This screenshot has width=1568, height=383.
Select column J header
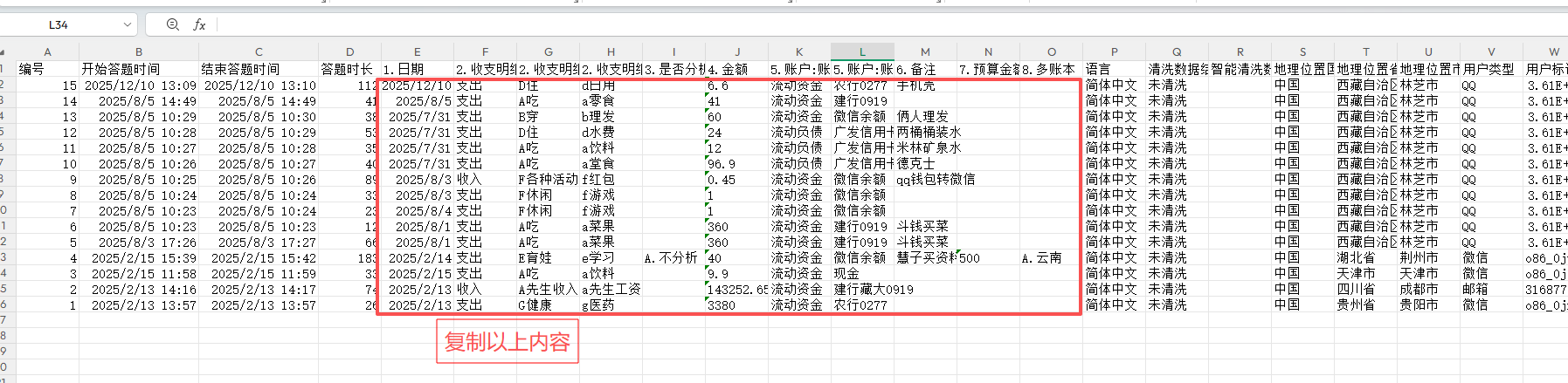(737, 52)
